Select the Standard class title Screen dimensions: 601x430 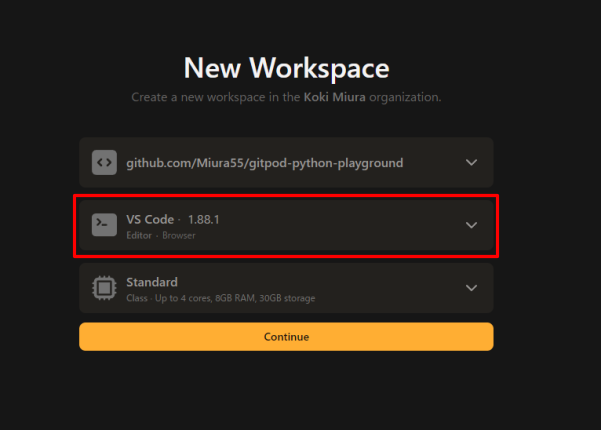coord(152,282)
